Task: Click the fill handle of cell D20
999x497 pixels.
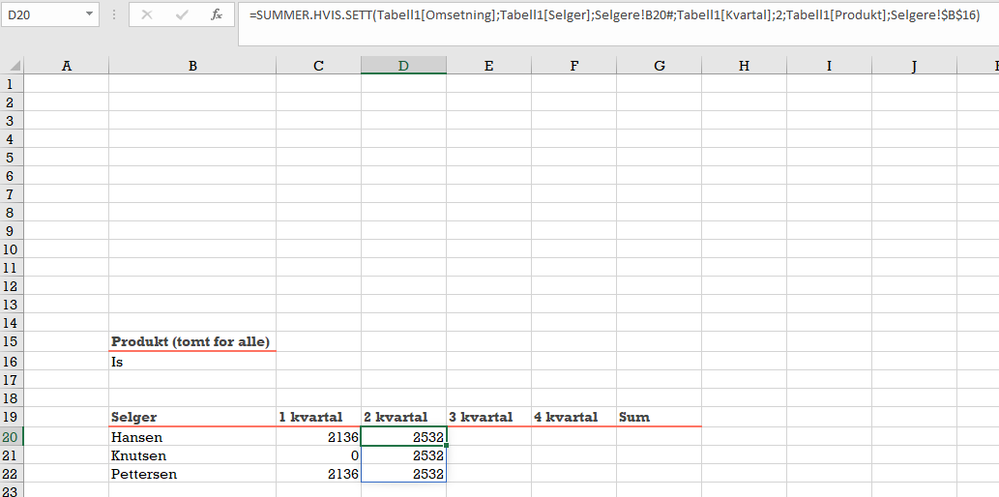Action: [x=447, y=446]
